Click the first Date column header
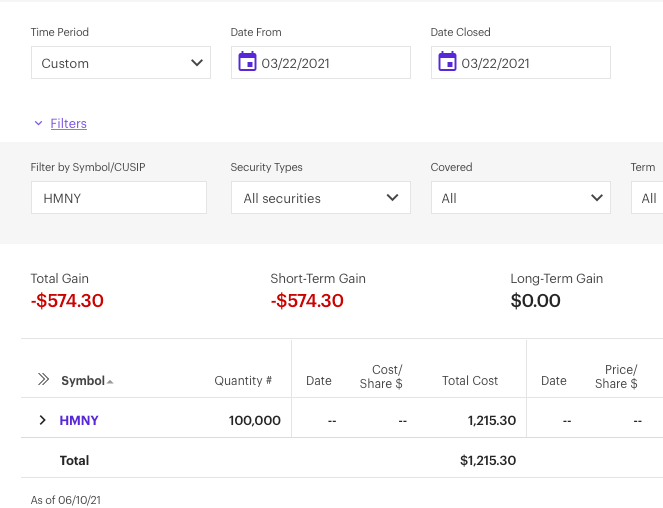The image size is (663, 508). (x=319, y=381)
